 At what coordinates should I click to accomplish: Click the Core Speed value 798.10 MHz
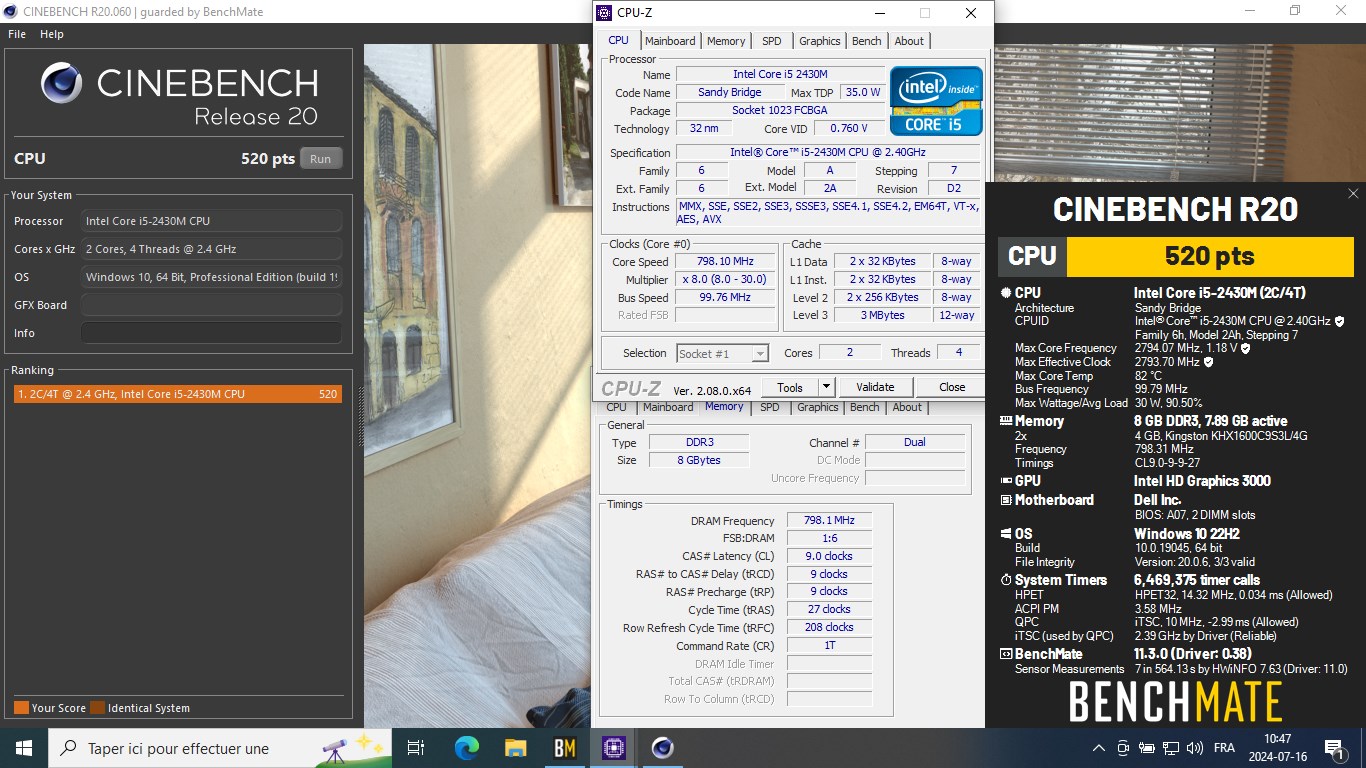[725, 261]
